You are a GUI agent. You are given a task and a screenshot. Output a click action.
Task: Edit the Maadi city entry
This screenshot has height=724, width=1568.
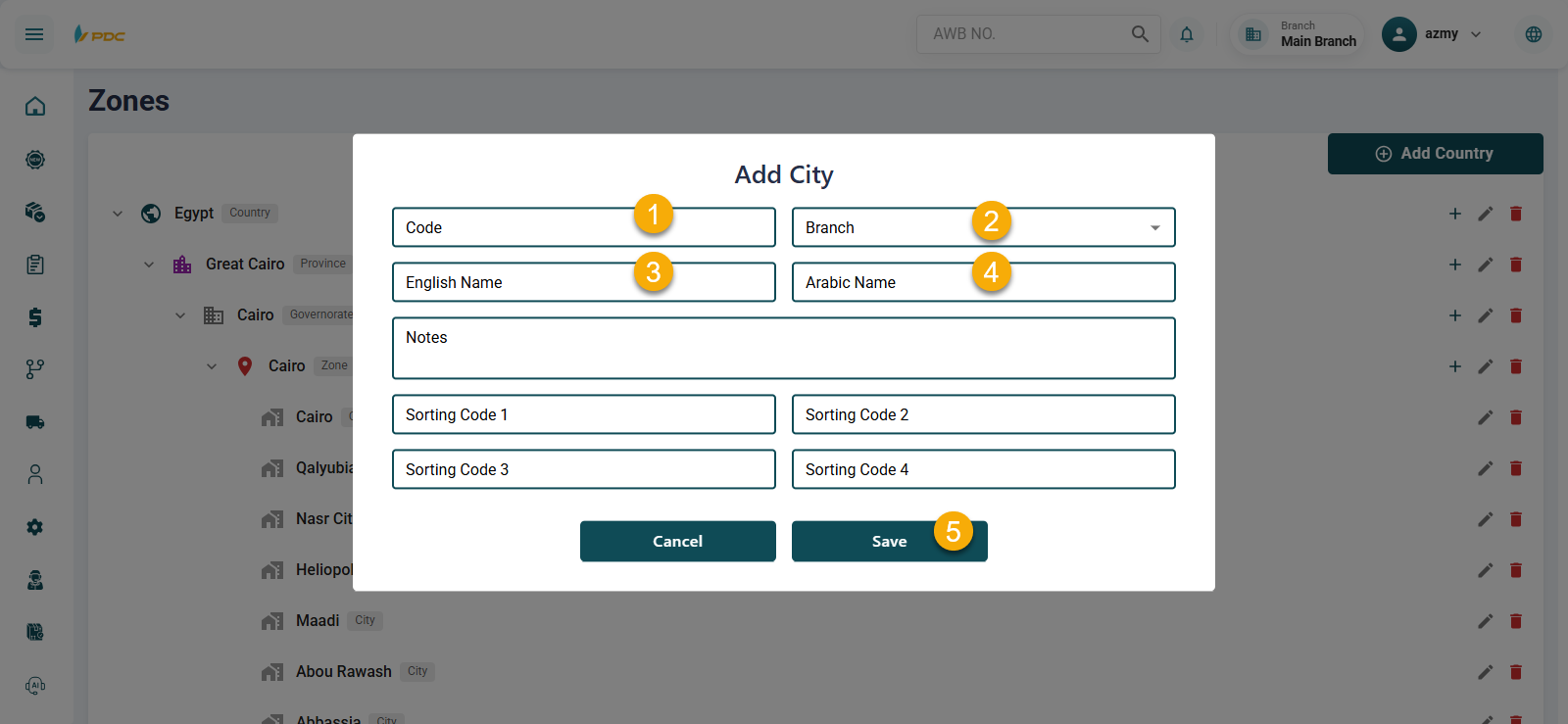click(x=1485, y=621)
